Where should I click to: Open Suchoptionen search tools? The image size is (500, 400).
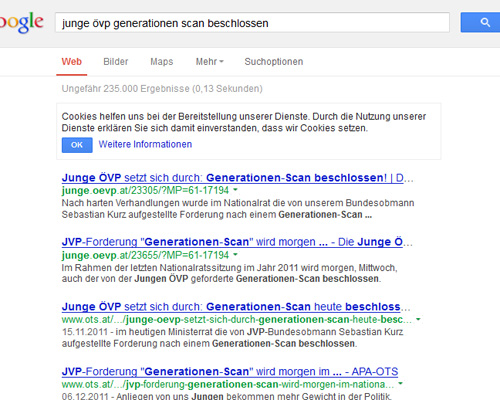pyautogui.click(x=274, y=62)
